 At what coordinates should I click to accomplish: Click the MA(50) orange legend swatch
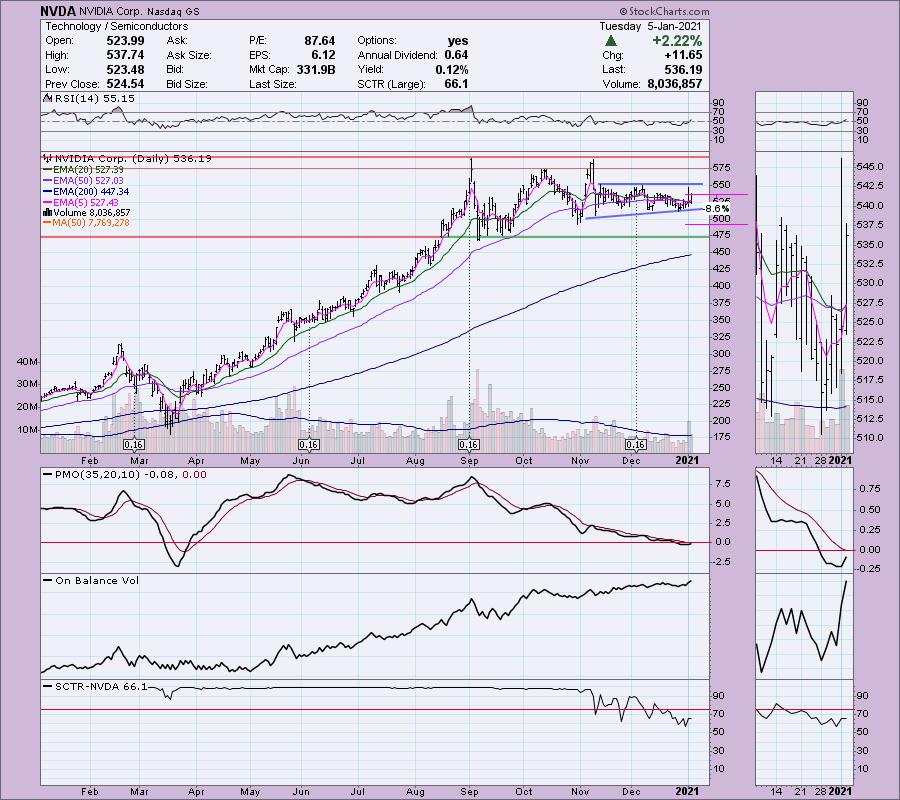pos(47,223)
